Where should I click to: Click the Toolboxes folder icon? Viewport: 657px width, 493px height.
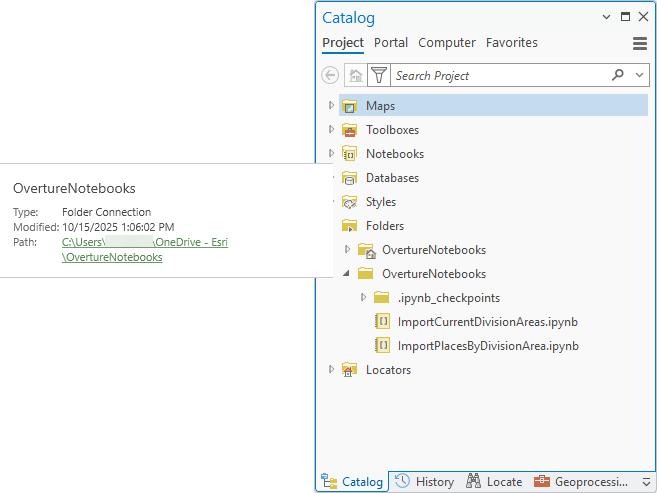[349, 130]
